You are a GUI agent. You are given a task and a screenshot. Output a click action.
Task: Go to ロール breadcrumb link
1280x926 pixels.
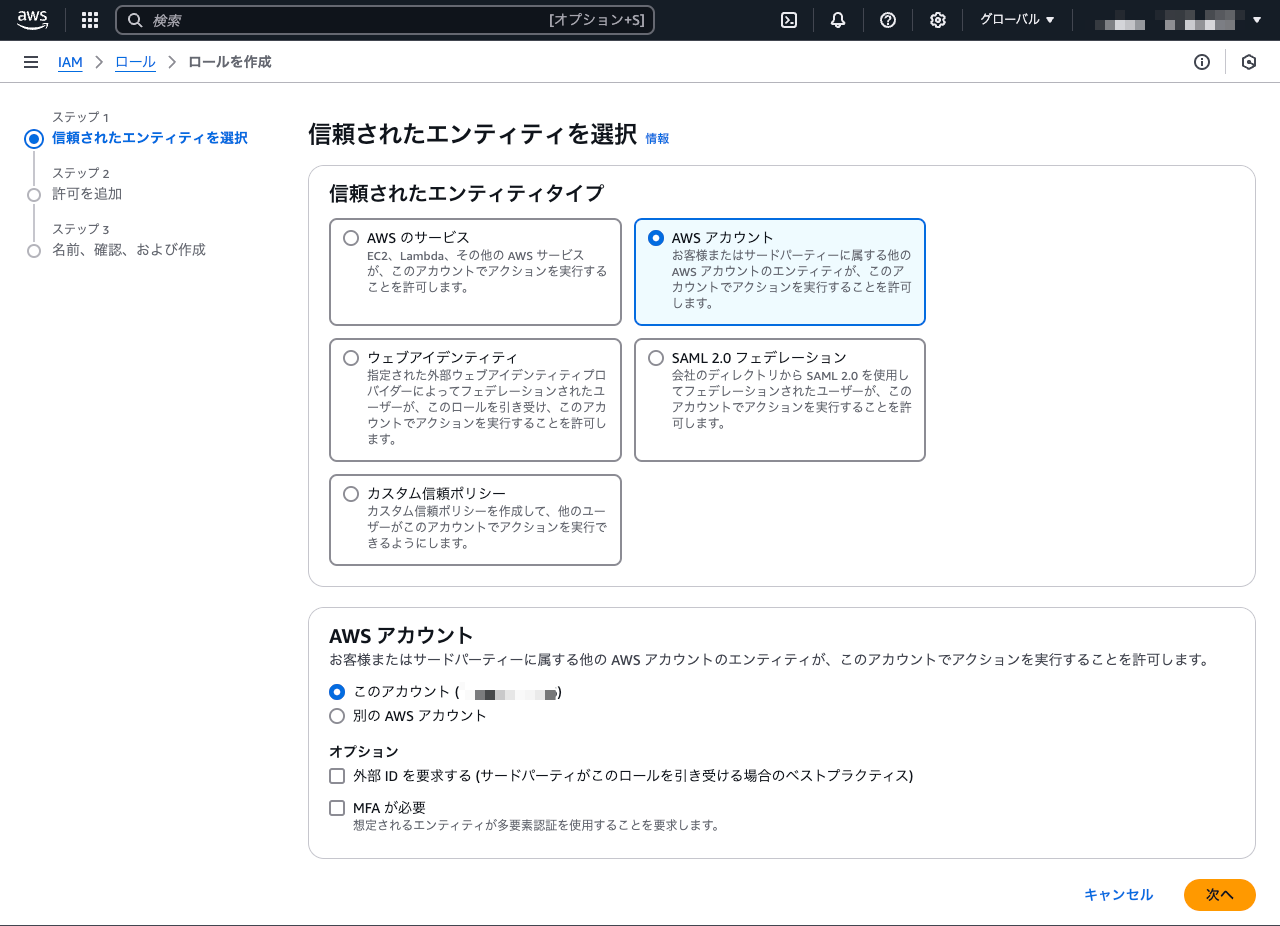point(135,62)
